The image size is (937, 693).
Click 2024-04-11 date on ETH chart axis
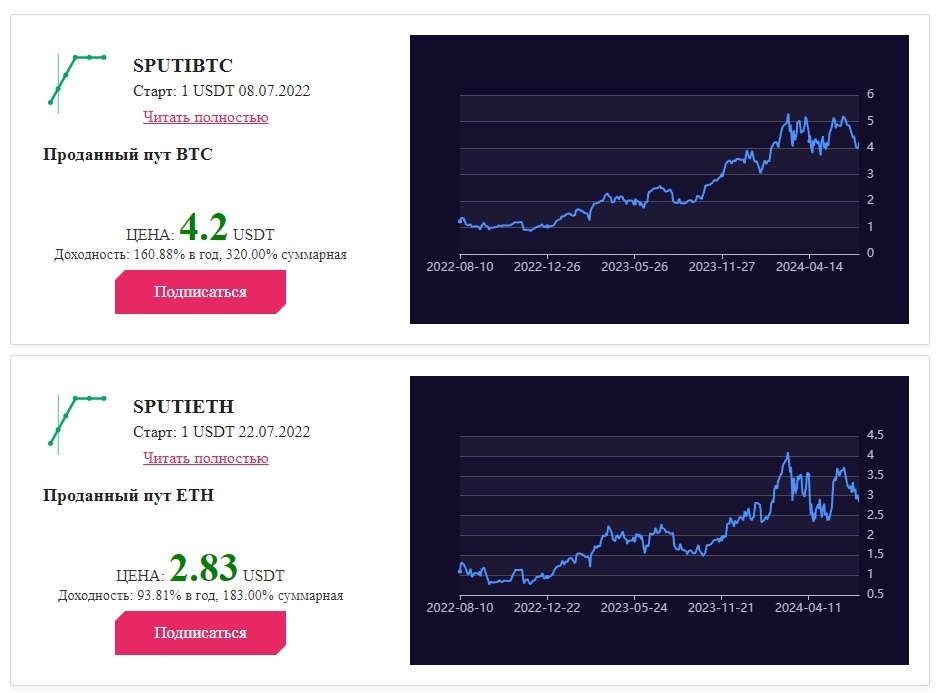[808, 608]
